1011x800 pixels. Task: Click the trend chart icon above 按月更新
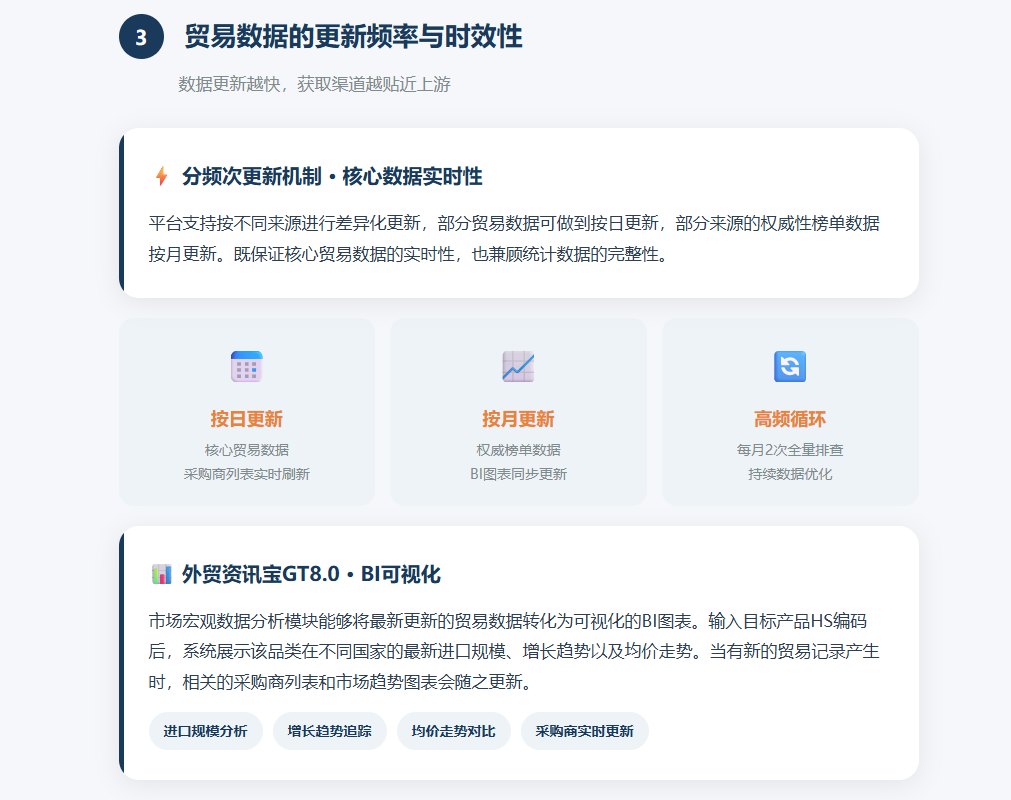(x=518, y=367)
